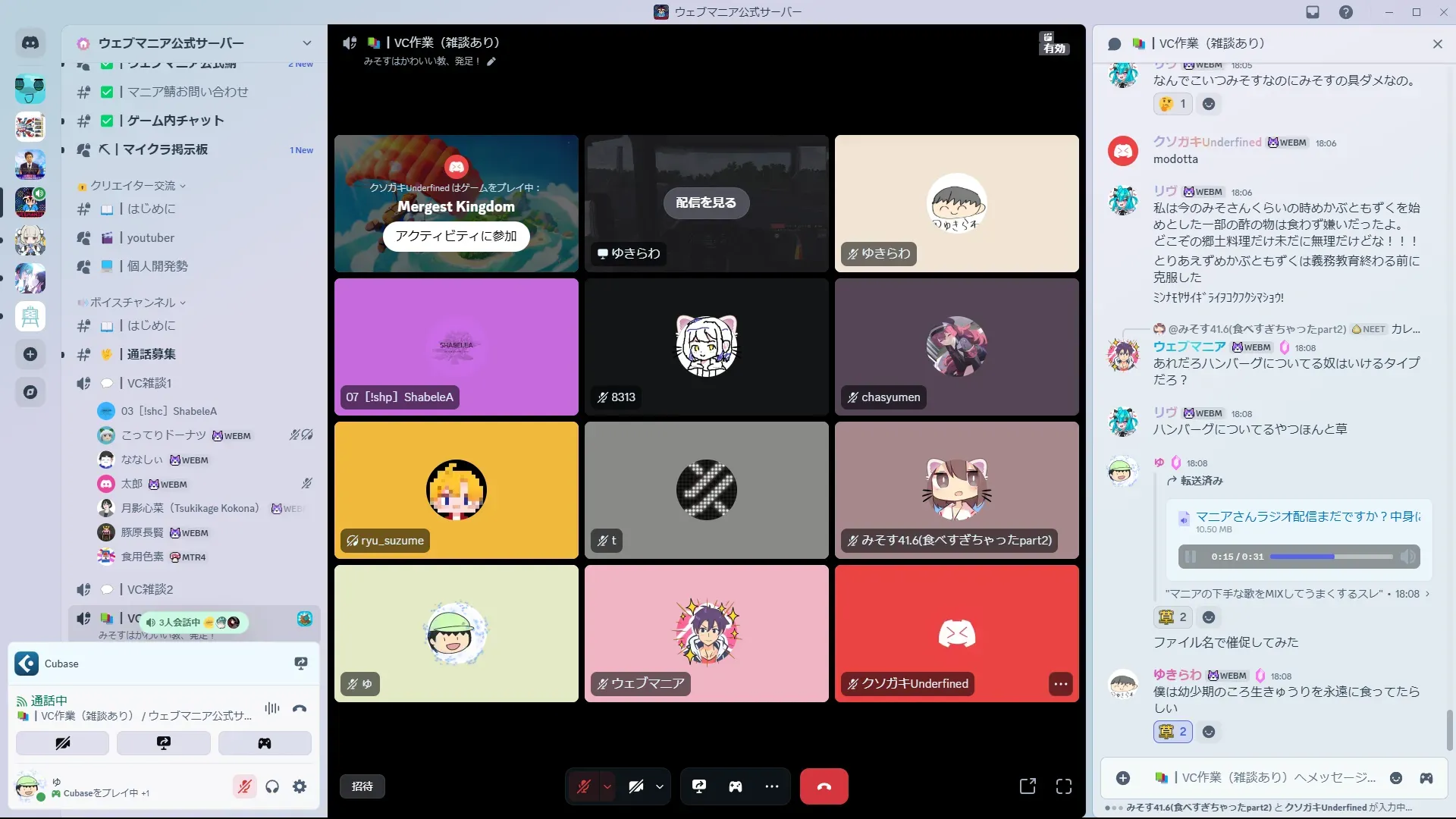
Task: Open the explore discoverable servers compass icon
Action: click(30, 392)
